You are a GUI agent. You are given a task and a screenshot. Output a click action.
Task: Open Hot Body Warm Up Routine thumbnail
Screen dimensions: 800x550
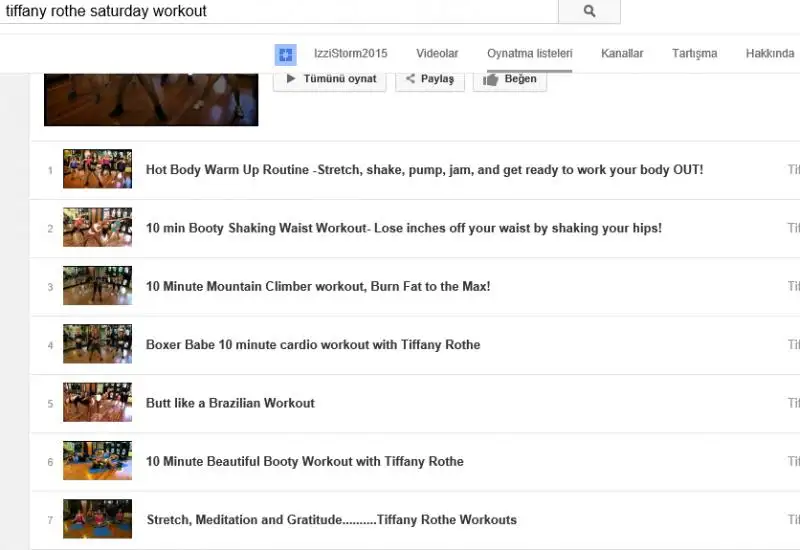click(x=97, y=169)
